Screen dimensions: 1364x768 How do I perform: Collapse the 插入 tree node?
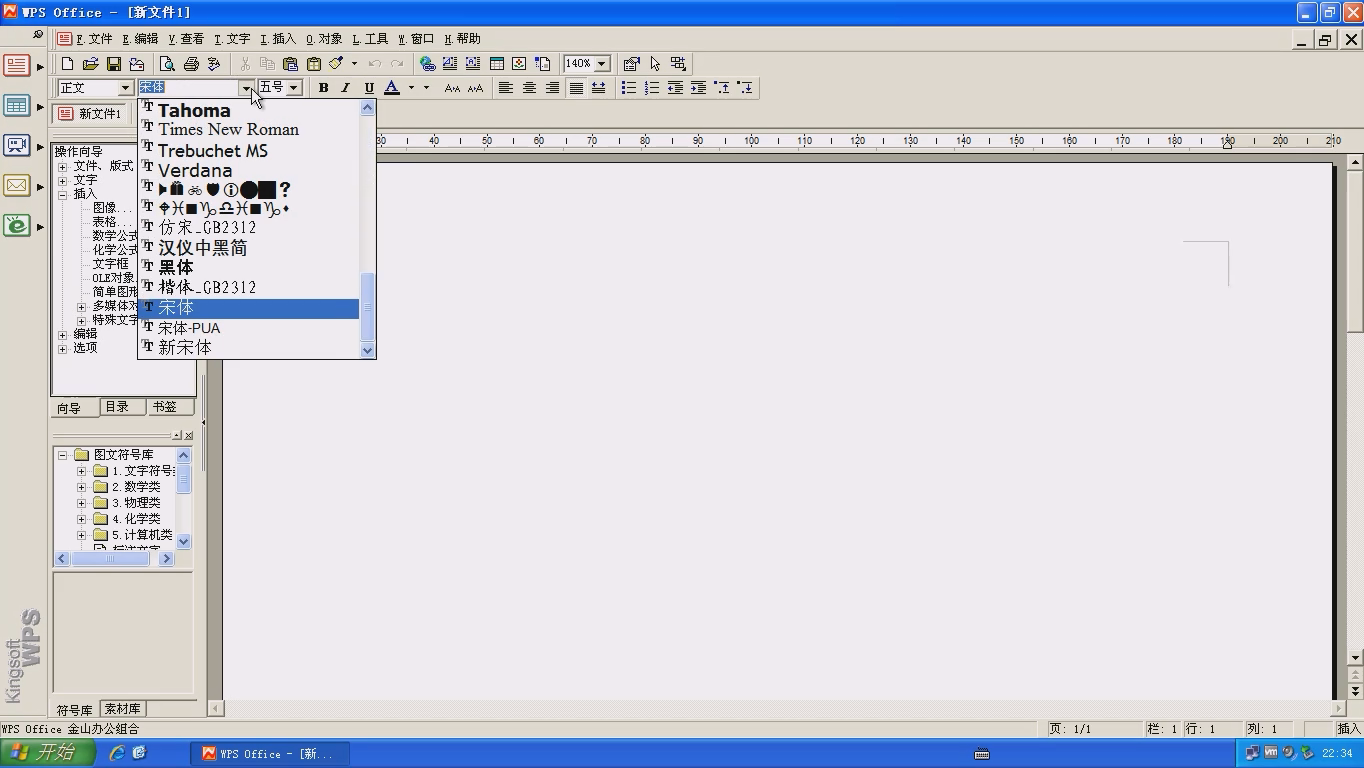(x=62, y=194)
